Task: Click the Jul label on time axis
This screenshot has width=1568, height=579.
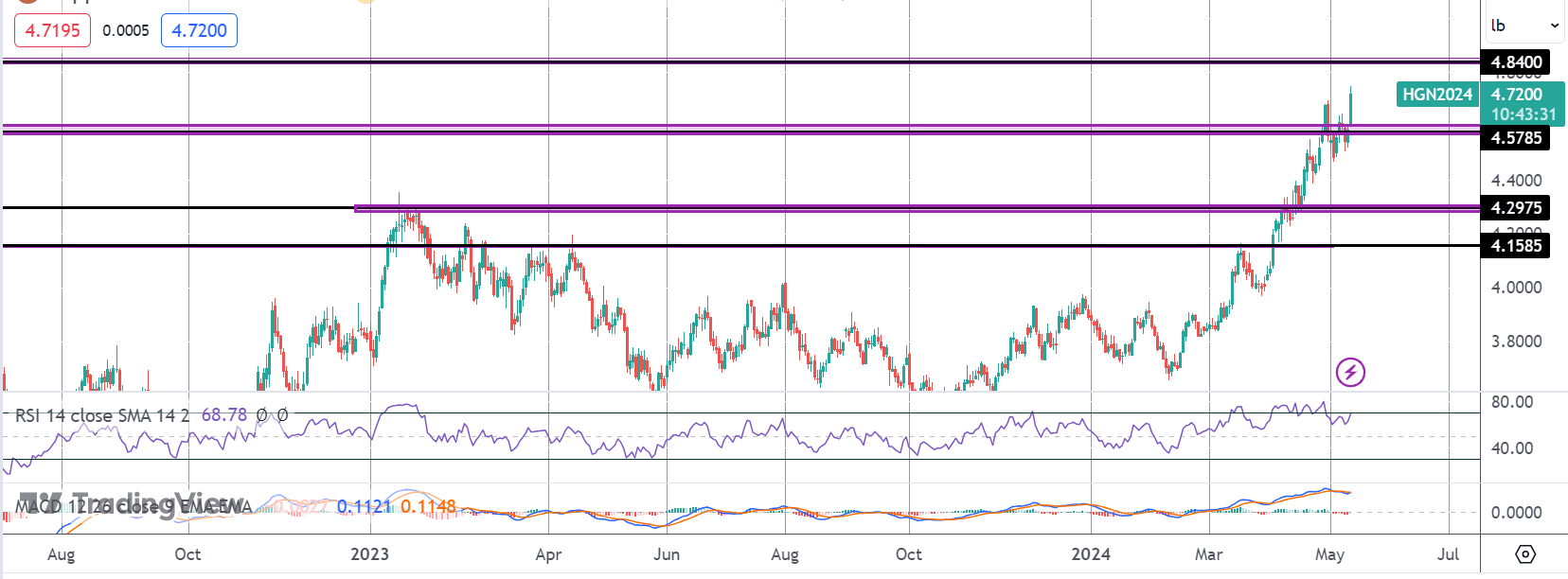Action: pyautogui.click(x=1448, y=554)
